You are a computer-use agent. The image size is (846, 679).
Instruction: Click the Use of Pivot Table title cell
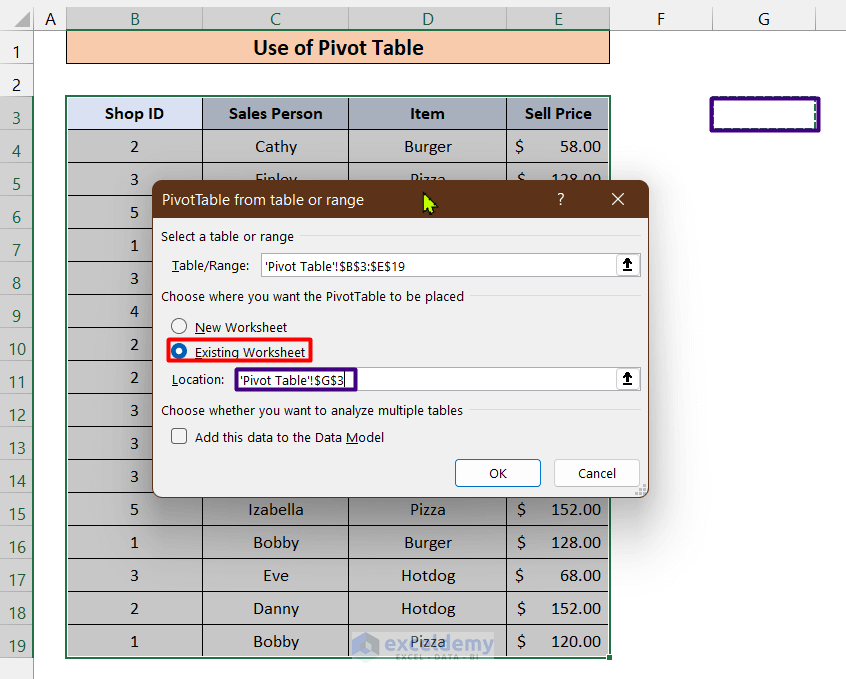337,47
